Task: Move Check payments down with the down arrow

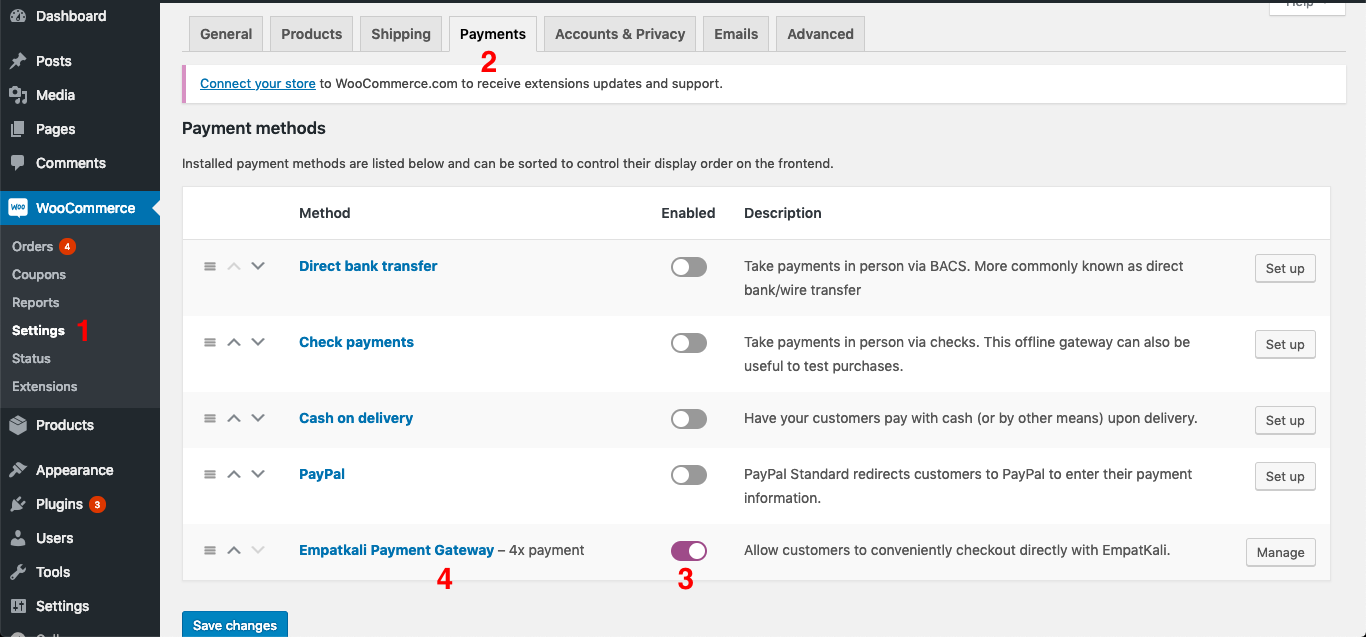Action: click(x=258, y=342)
